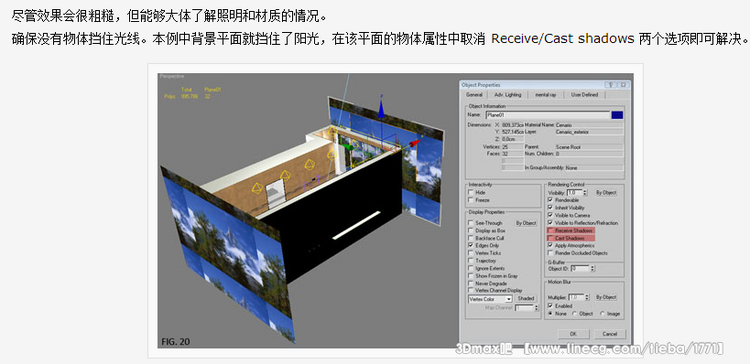Click the Object ID spinner arrows
Screen dimensions: 750x364
[x=593, y=269]
